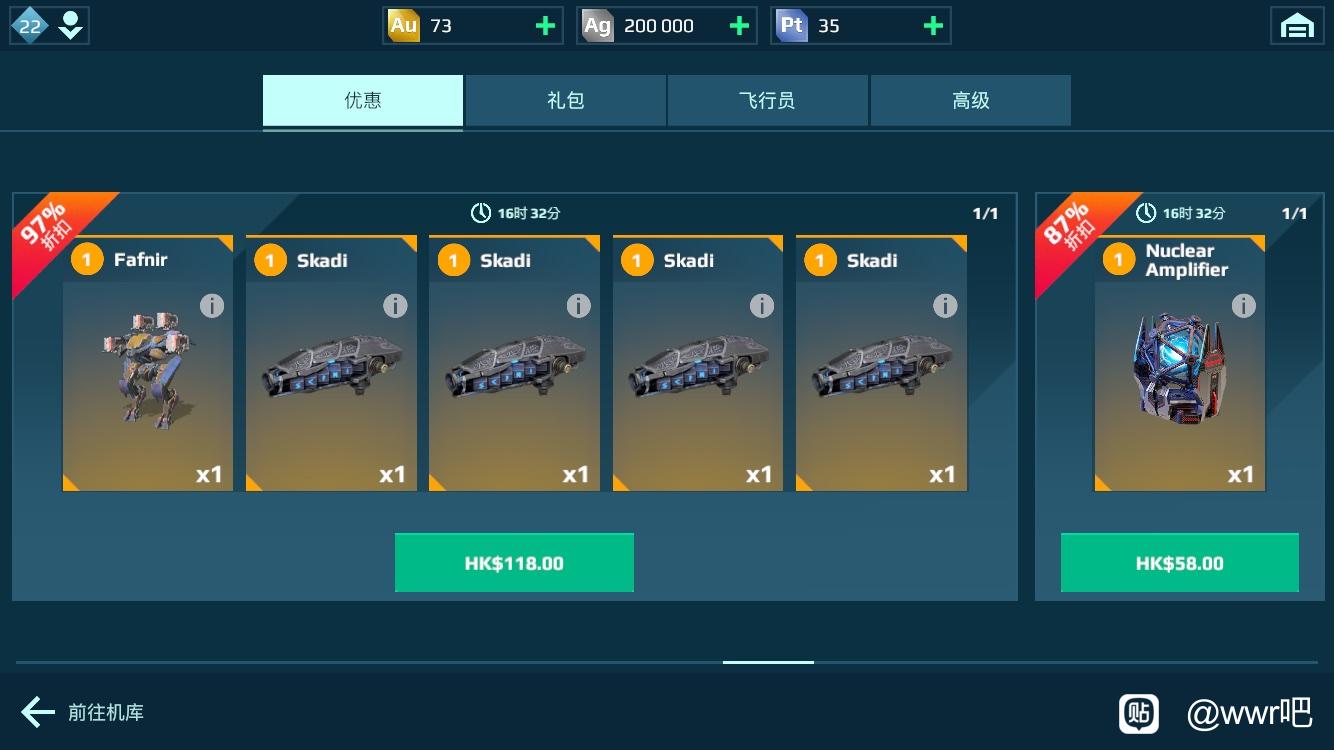Click the back arrow to 前往机库

click(38, 712)
